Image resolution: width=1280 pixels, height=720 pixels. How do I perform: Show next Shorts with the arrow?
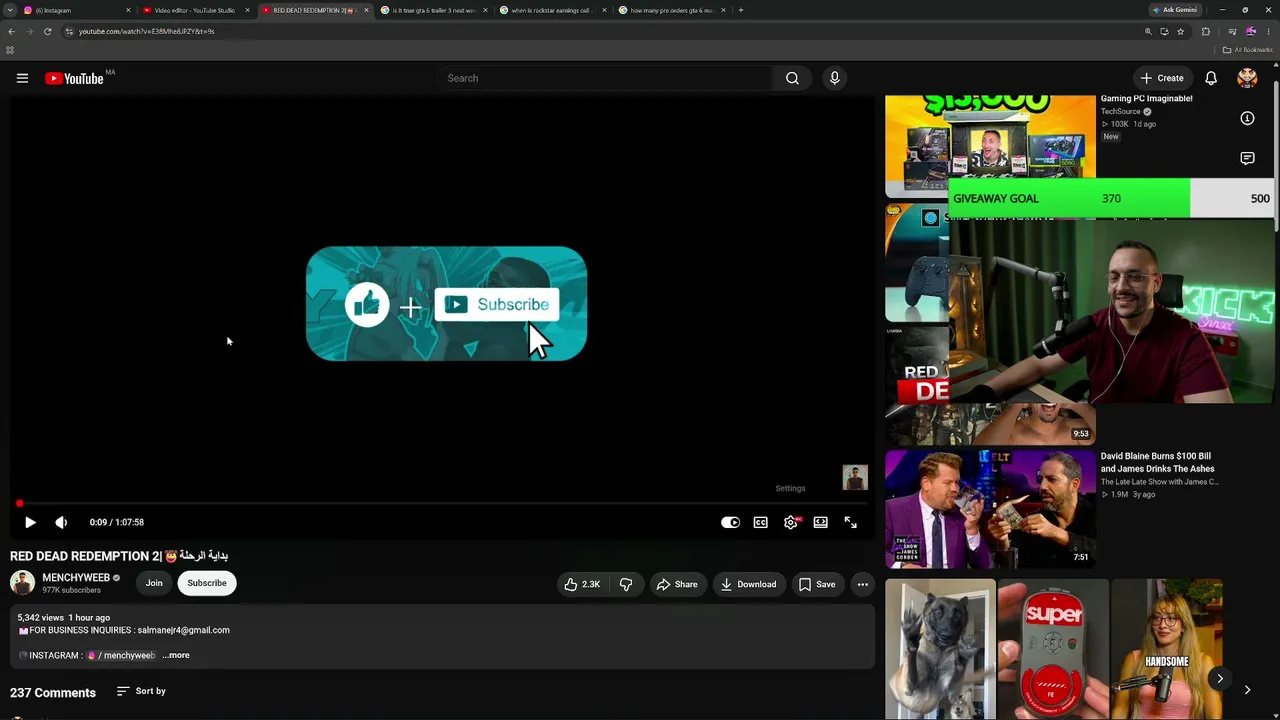tap(1220, 679)
